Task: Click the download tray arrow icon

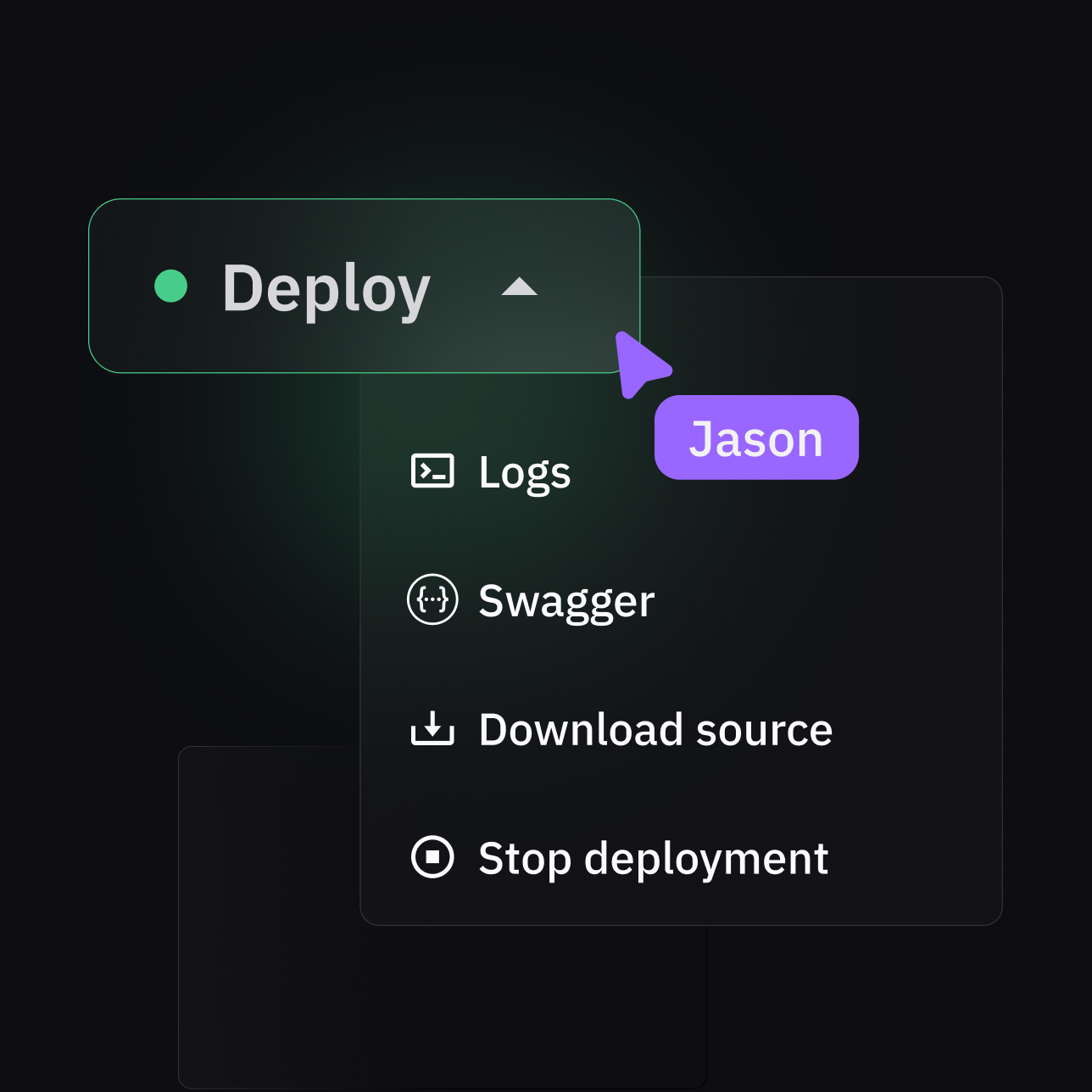Action: click(432, 728)
